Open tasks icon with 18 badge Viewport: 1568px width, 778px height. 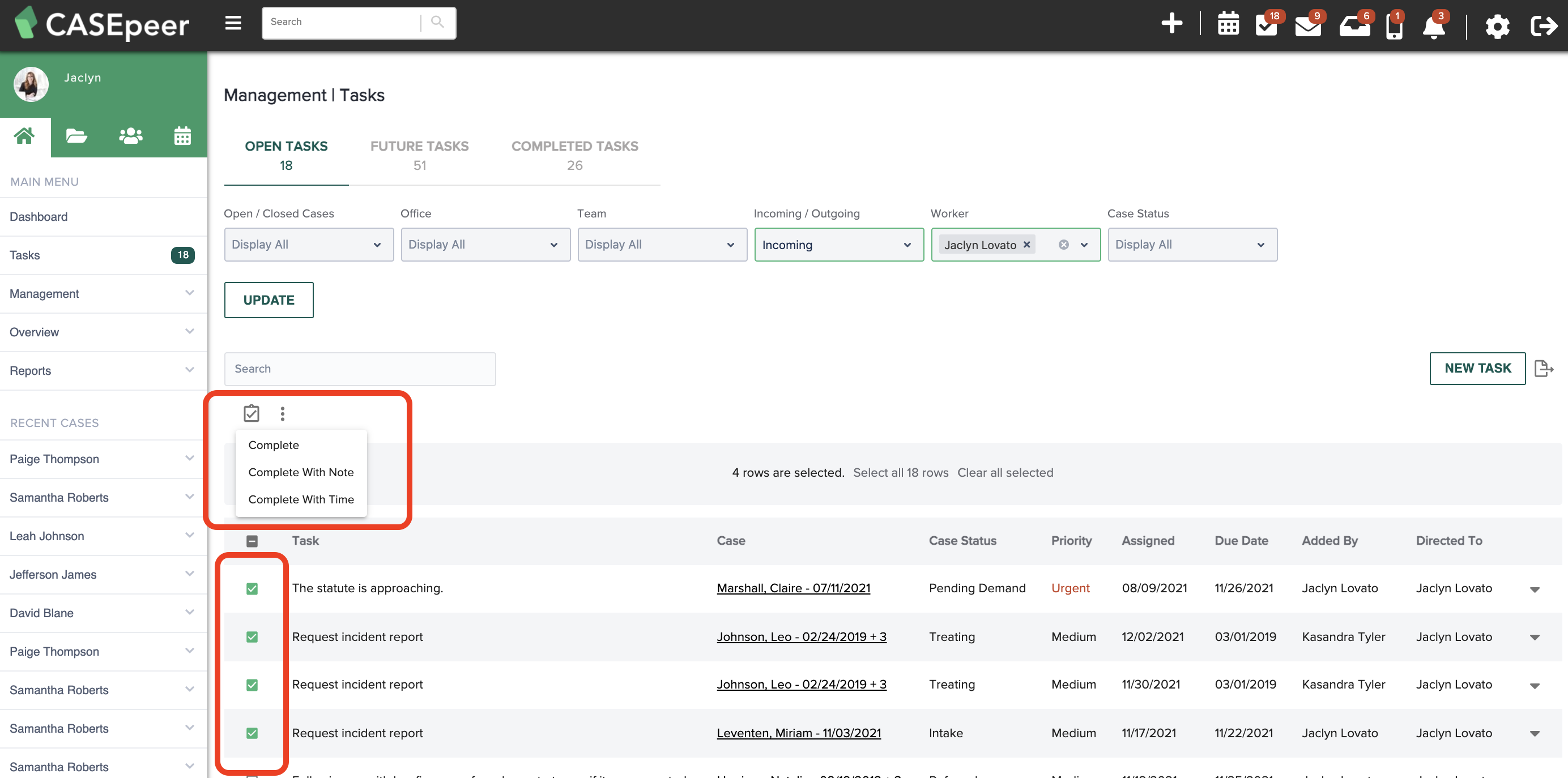coord(1267,25)
